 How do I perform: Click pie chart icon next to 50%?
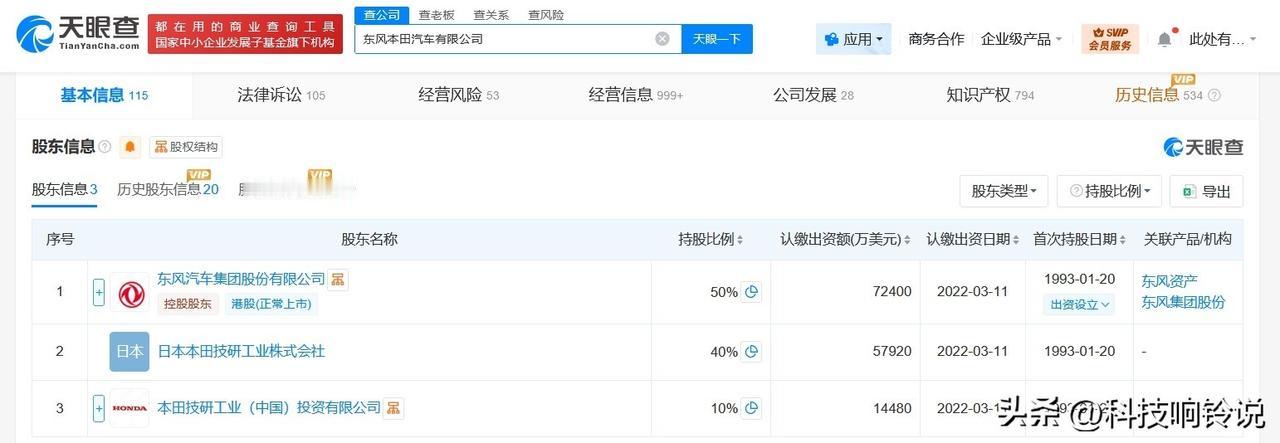click(x=751, y=292)
